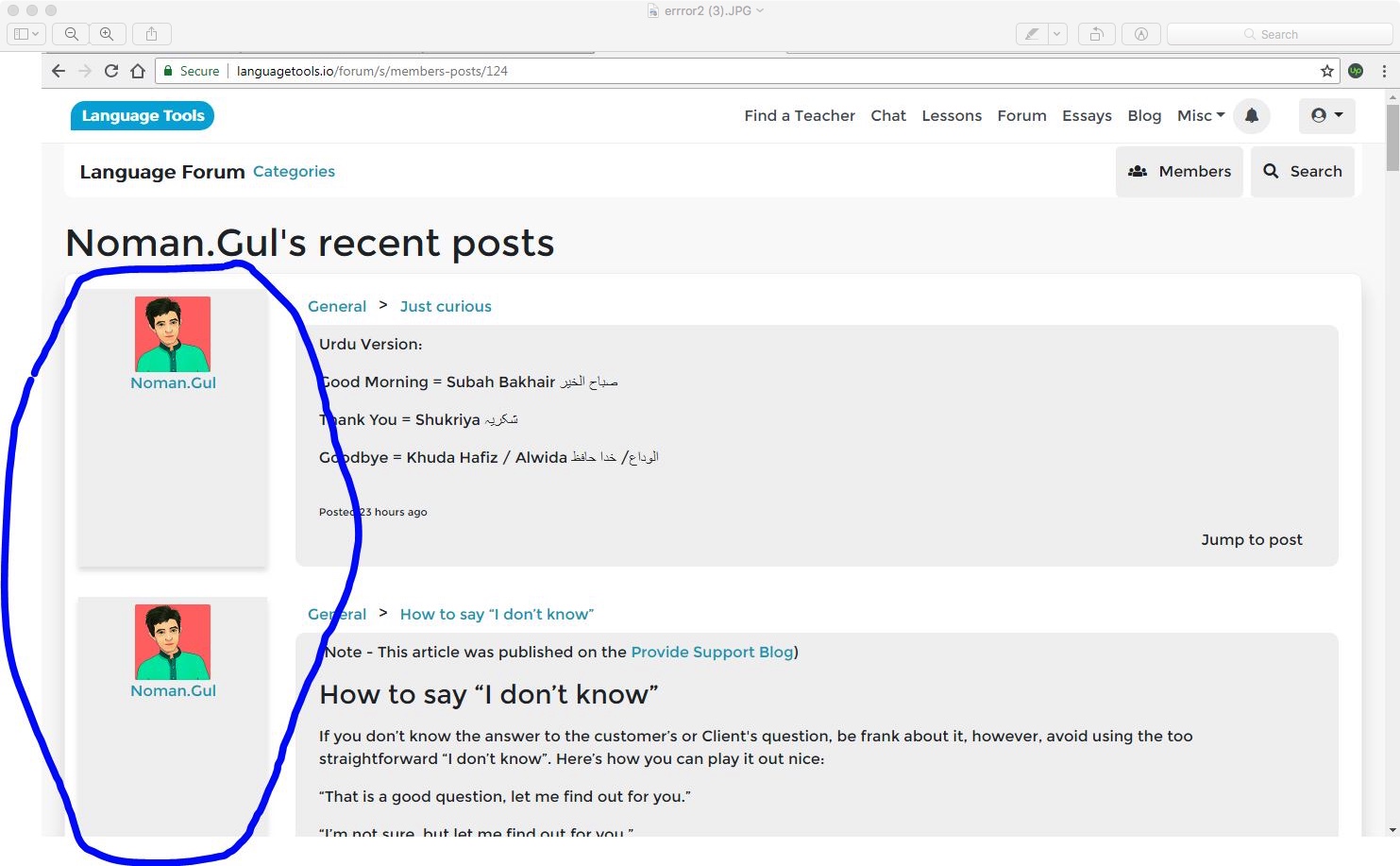Click the zoom in magnifier in Preview toolbar

point(107,34)
